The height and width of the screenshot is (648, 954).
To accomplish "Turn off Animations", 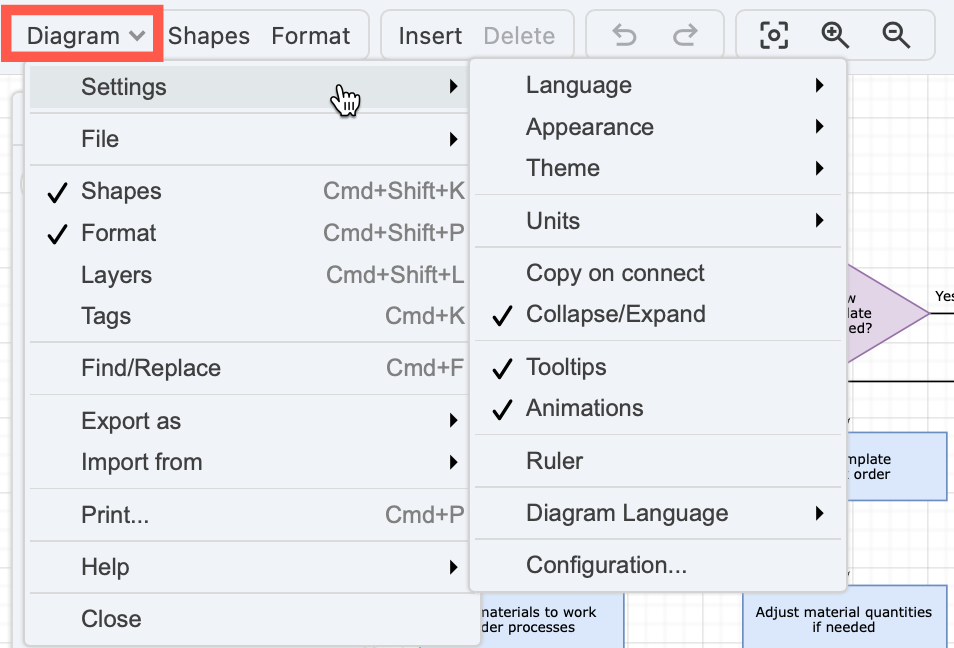I will coord(583,408).
